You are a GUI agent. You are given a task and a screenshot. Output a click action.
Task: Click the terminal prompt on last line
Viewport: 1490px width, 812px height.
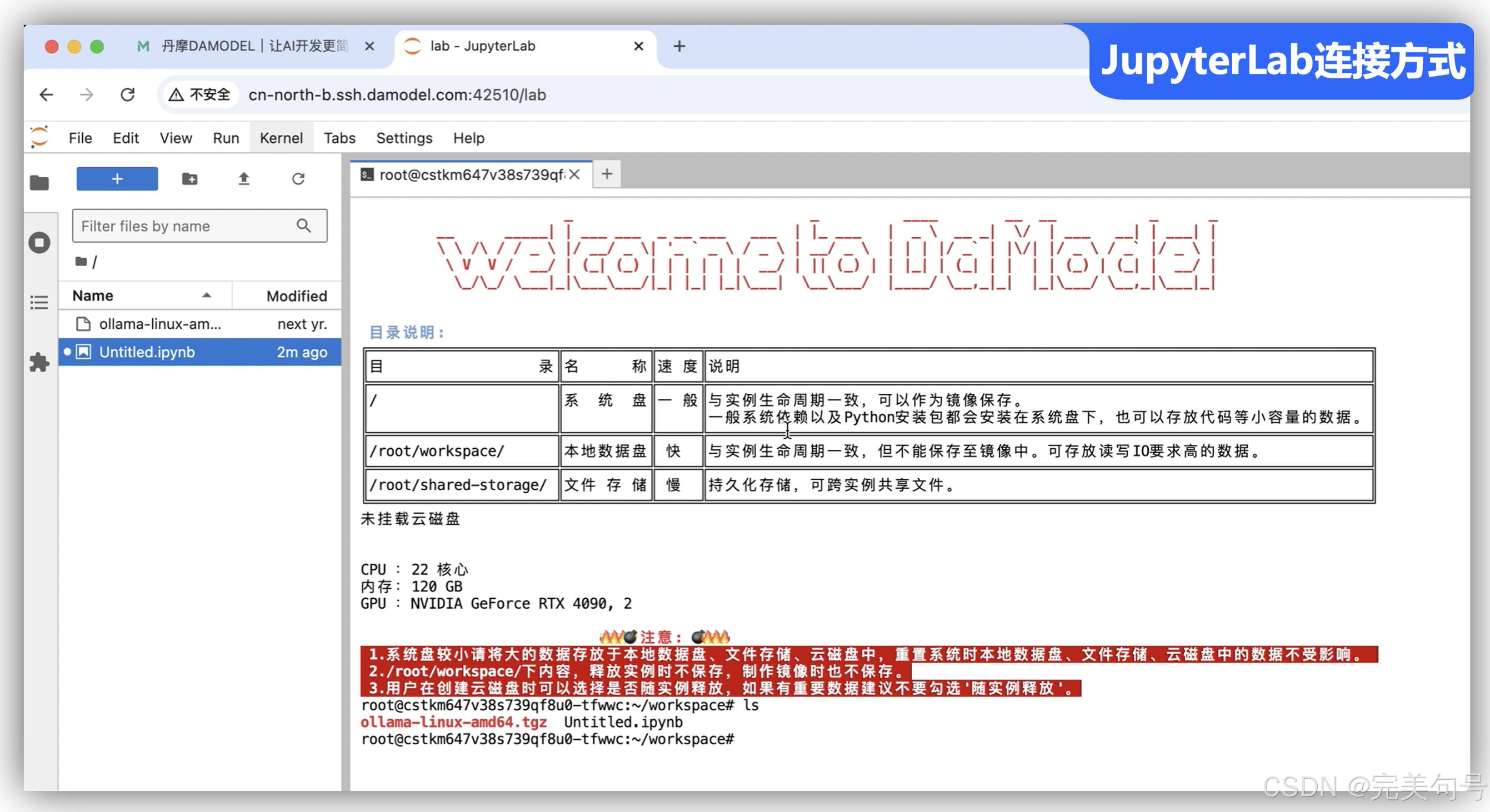tap(547, 739)
